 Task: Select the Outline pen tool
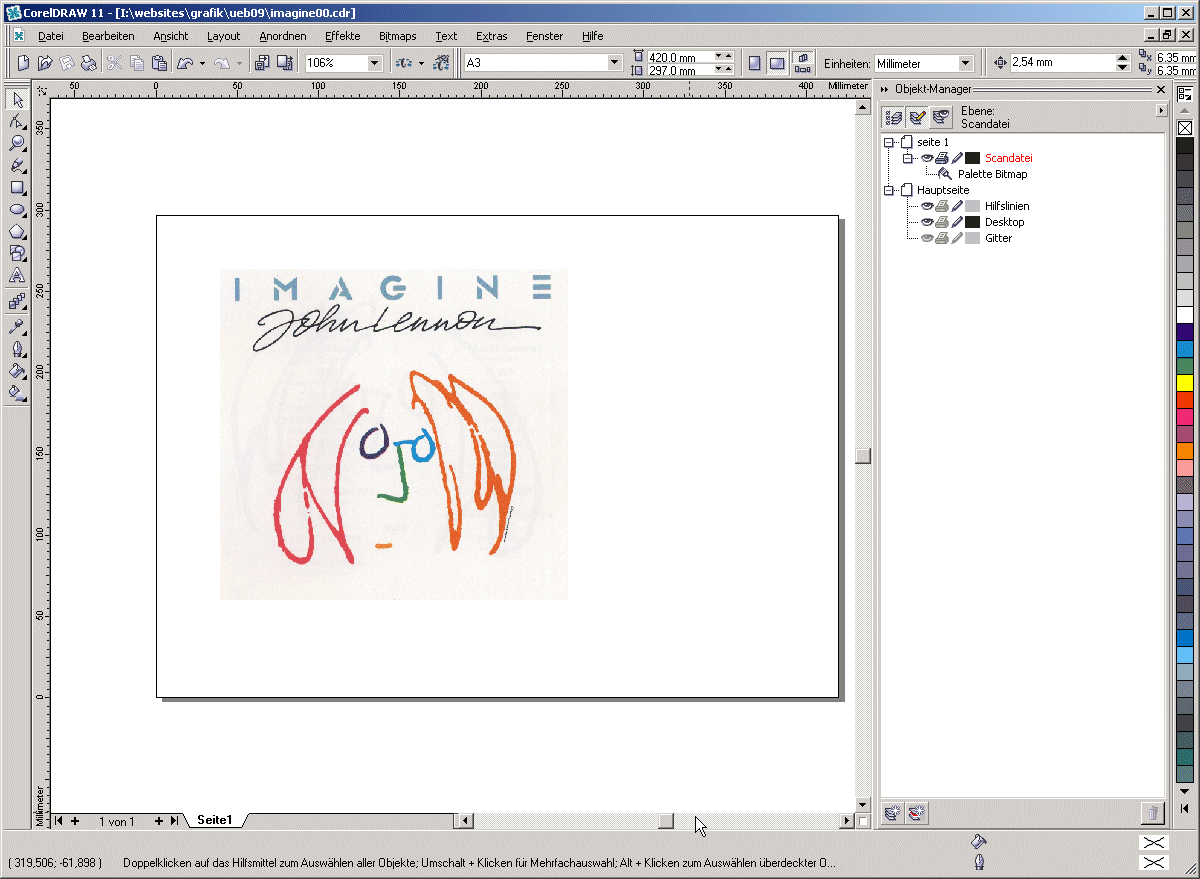coord(17,349)
